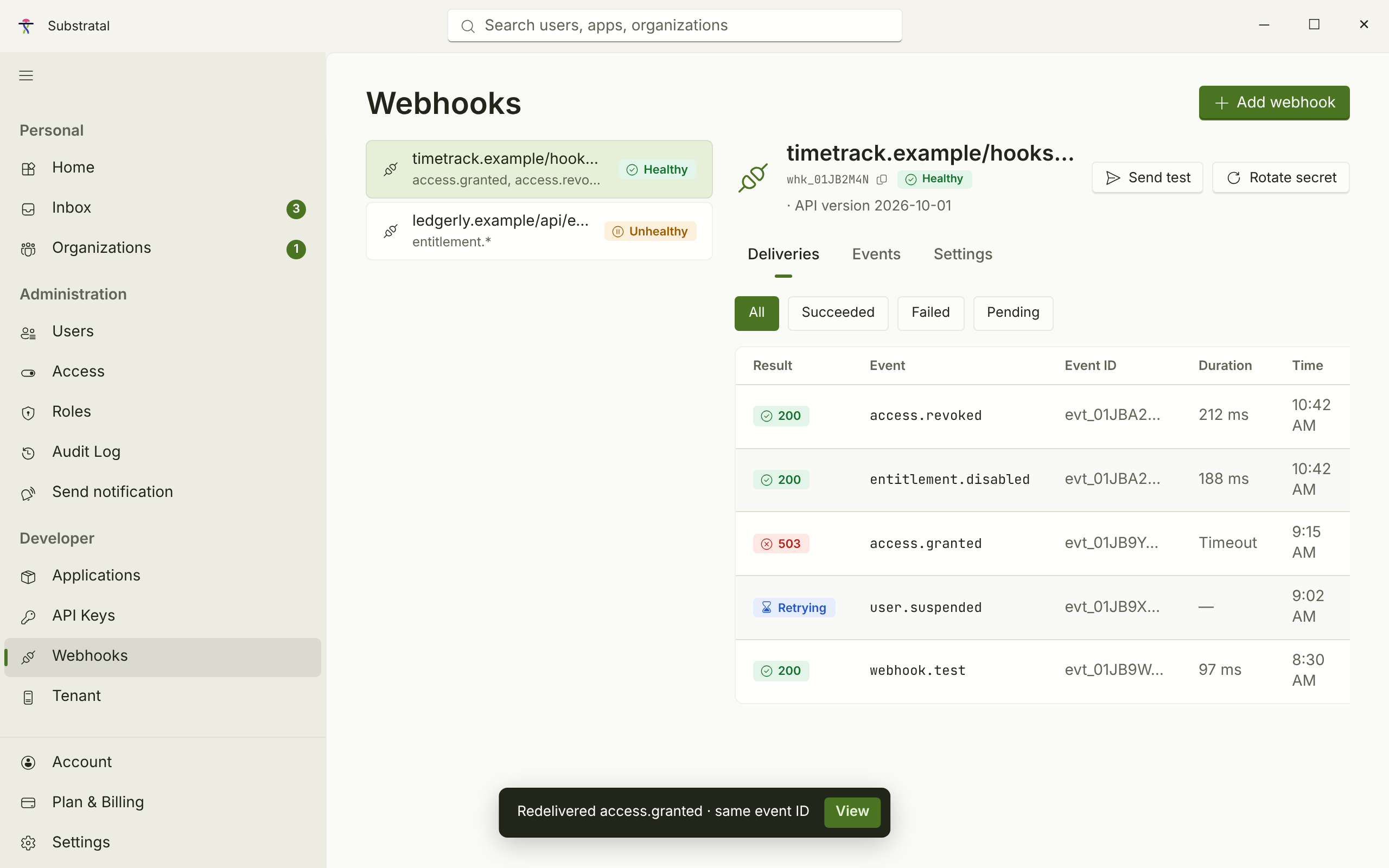Open Account page
1389x868 pixels.
tap(162, 762)
